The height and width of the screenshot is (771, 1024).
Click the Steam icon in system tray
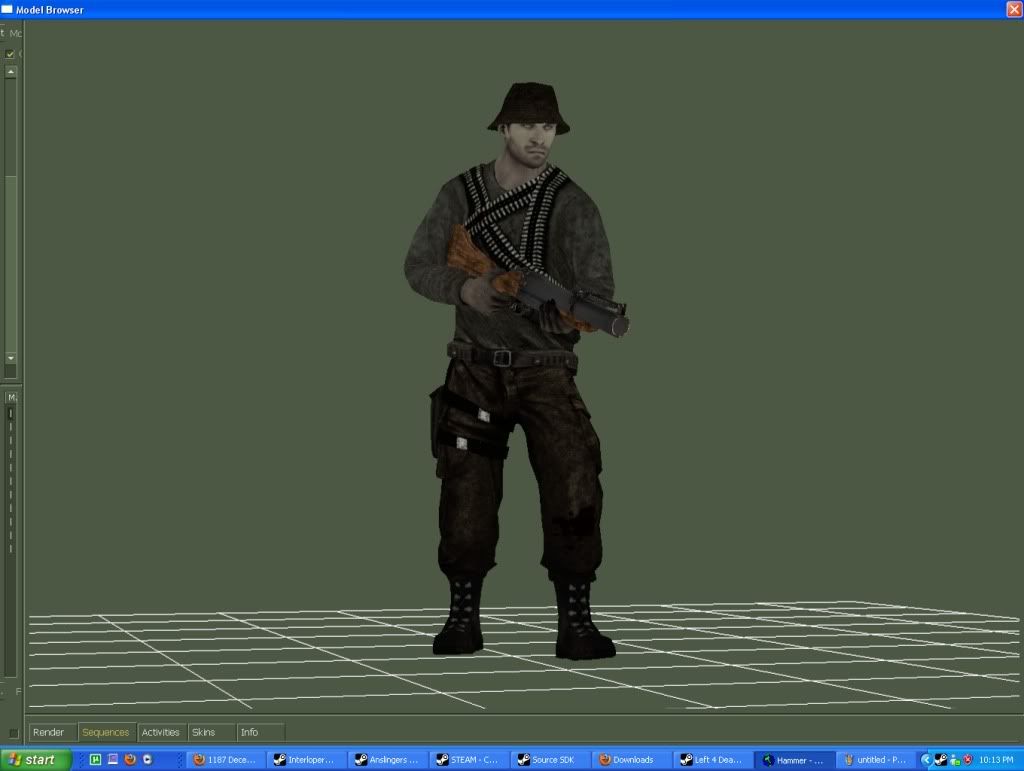[x=941, y=760]
